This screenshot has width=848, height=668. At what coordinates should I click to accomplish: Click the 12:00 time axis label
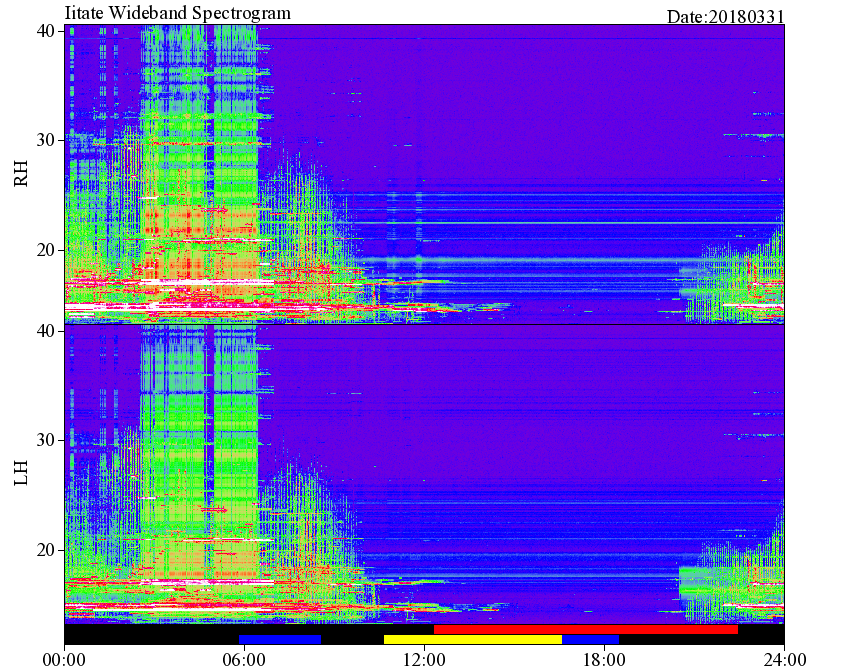tap(425, 660)
